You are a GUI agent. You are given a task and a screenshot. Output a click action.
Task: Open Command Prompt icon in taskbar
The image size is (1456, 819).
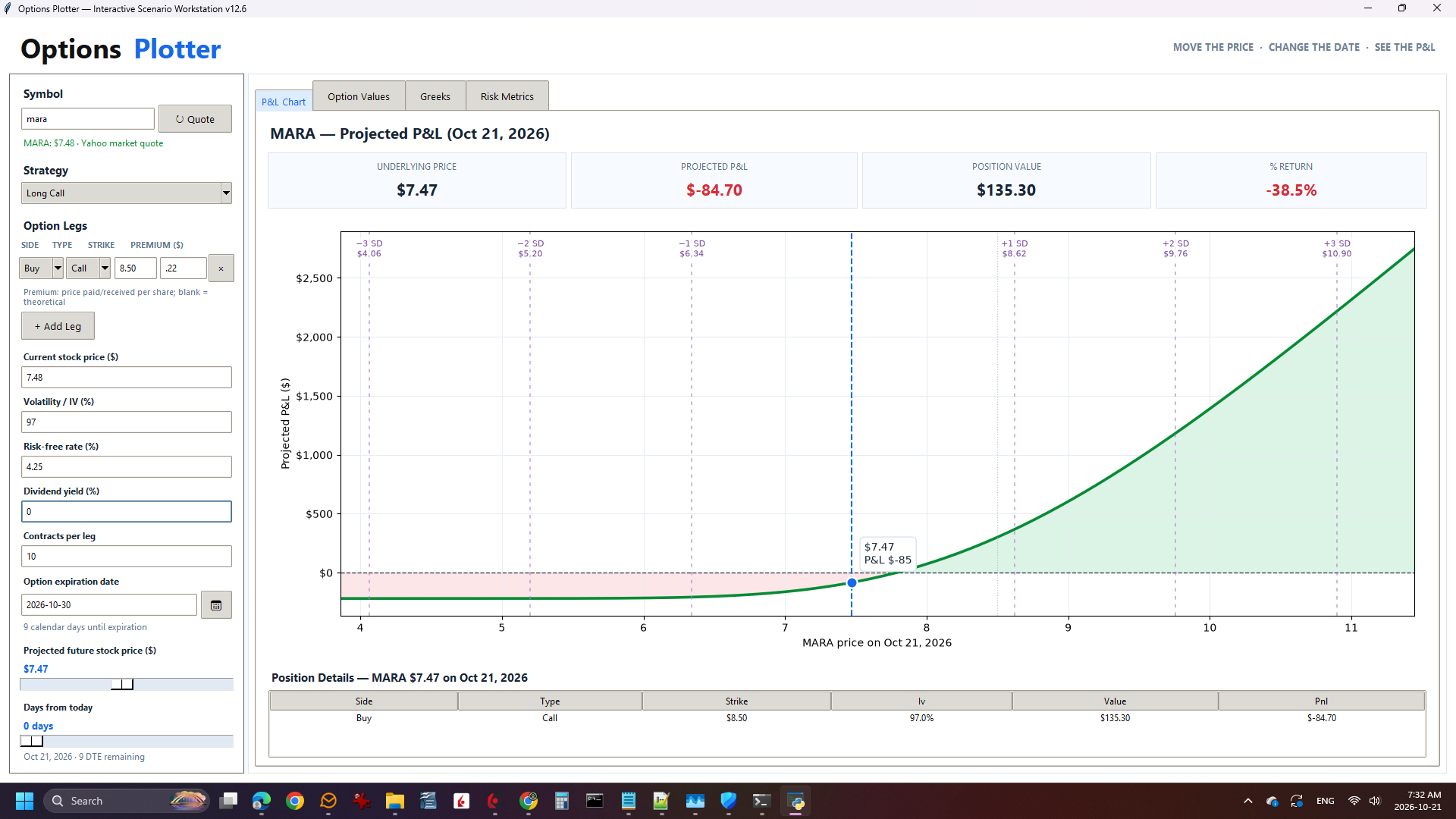pyautogui.click(x=595, y=801)
